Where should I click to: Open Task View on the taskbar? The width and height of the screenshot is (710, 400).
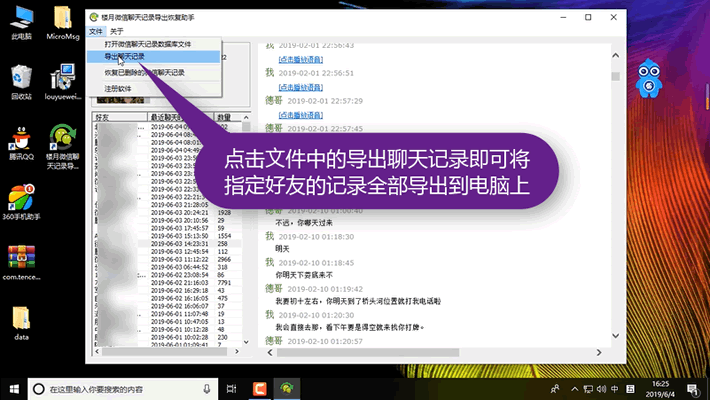tap(231, 389)
